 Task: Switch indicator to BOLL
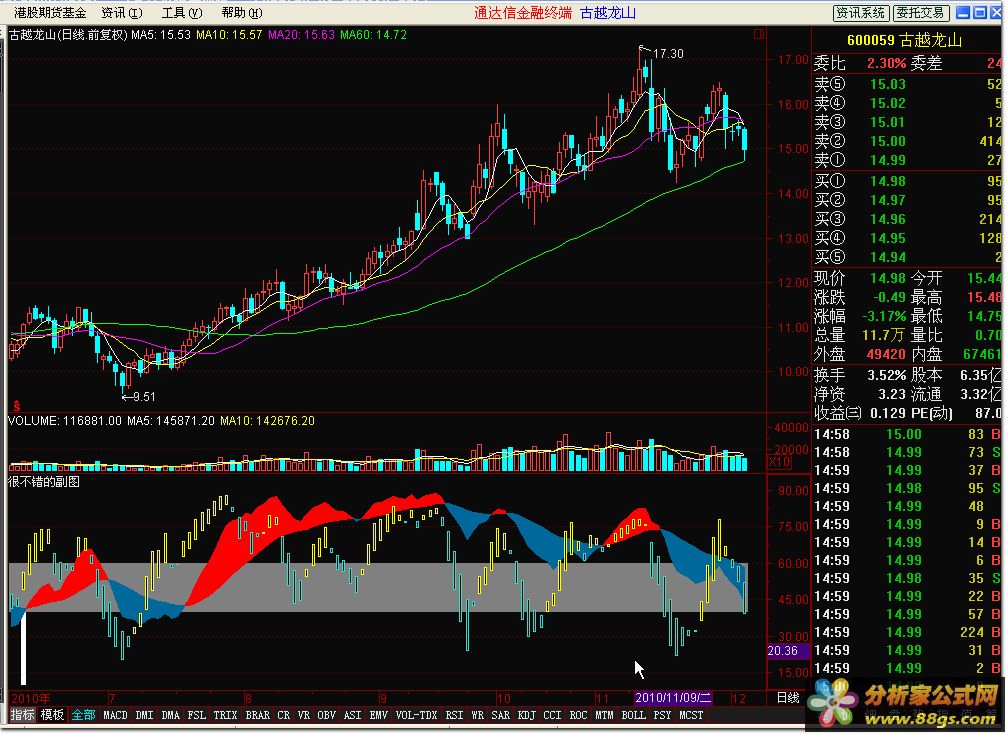(633, 715)
